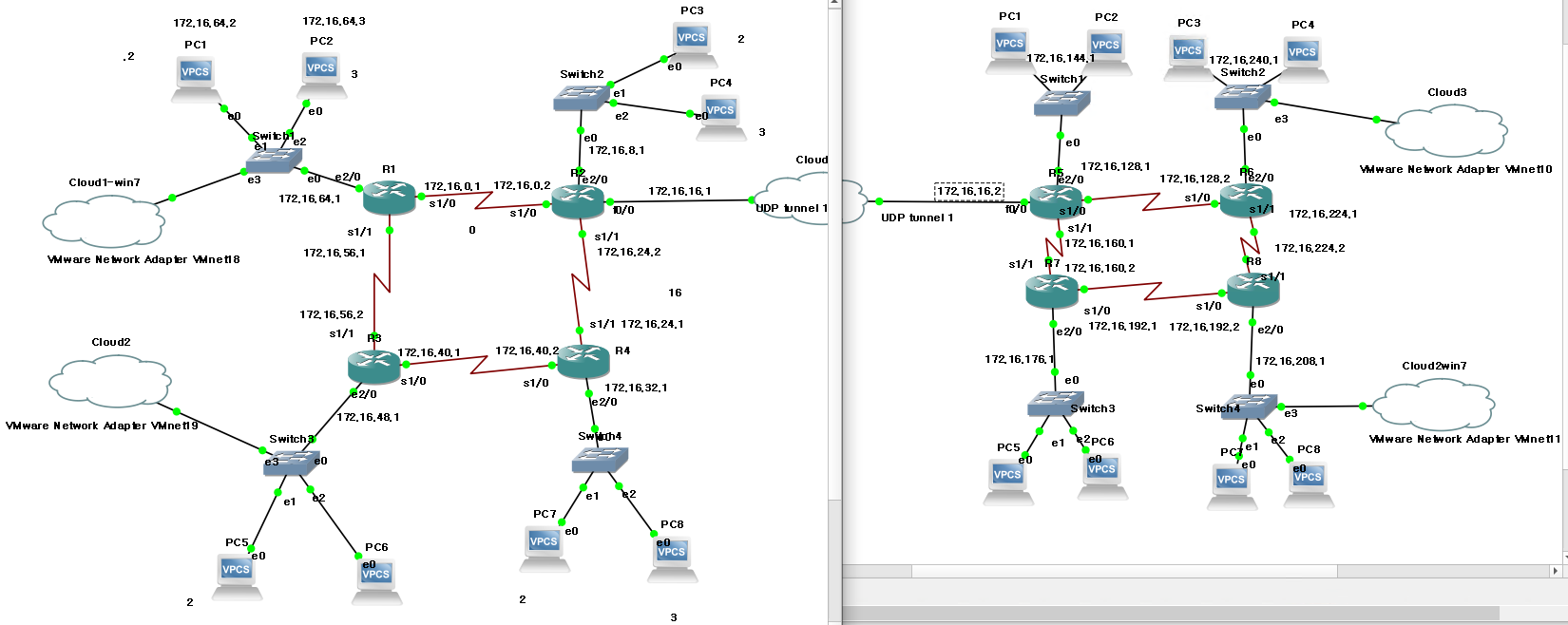Select the PC2 VPCS node in the right topology

pos(1106,51)
